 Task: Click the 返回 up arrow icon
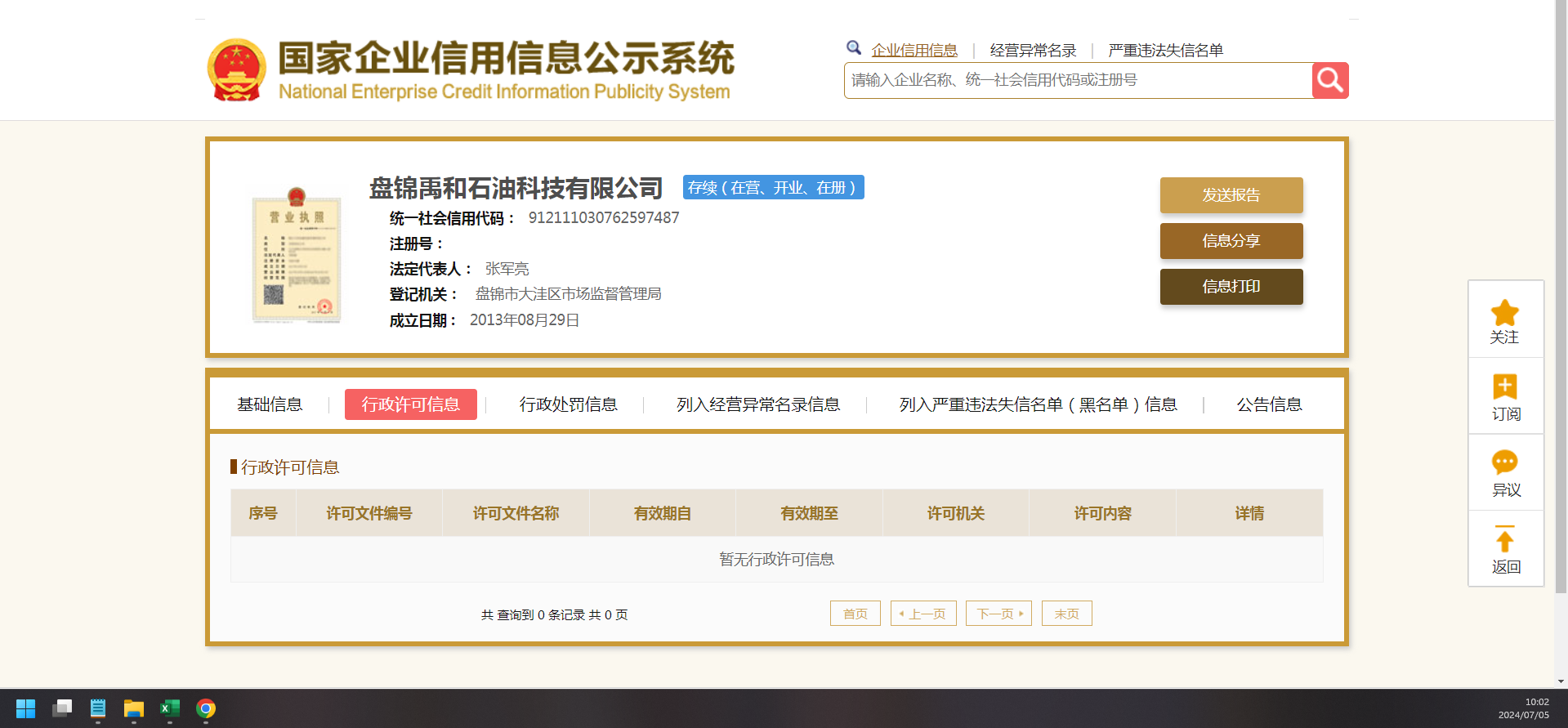(1505, 538)
